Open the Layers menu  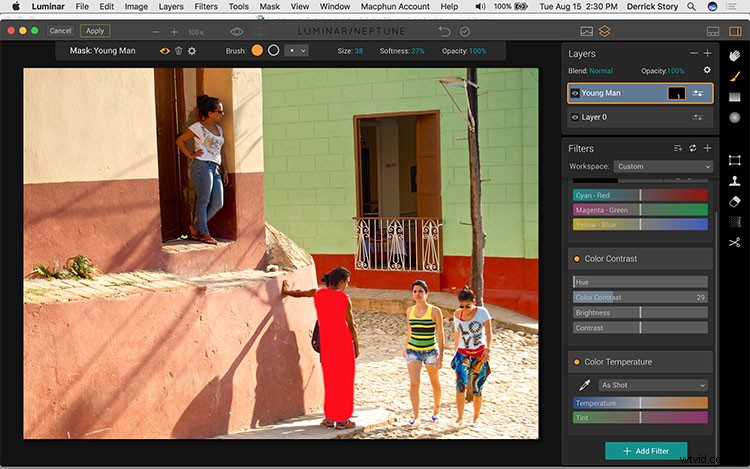171,7
